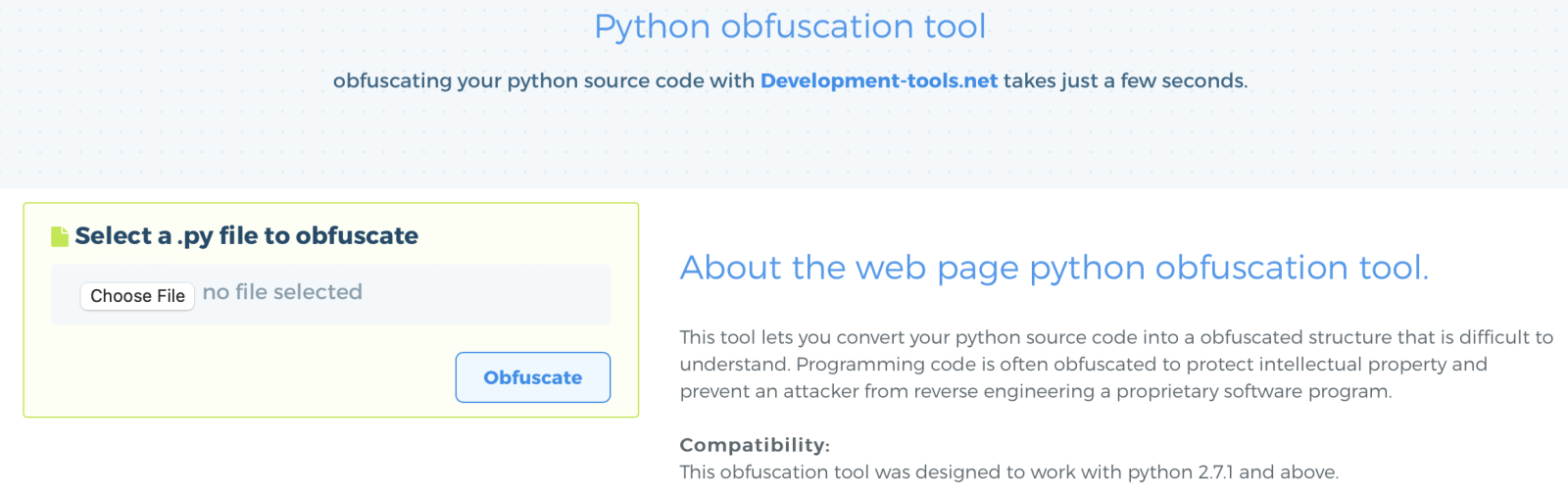
Task: Click the python 2.7.1 compatibility sentence
Action: (x=1009, y=472)
